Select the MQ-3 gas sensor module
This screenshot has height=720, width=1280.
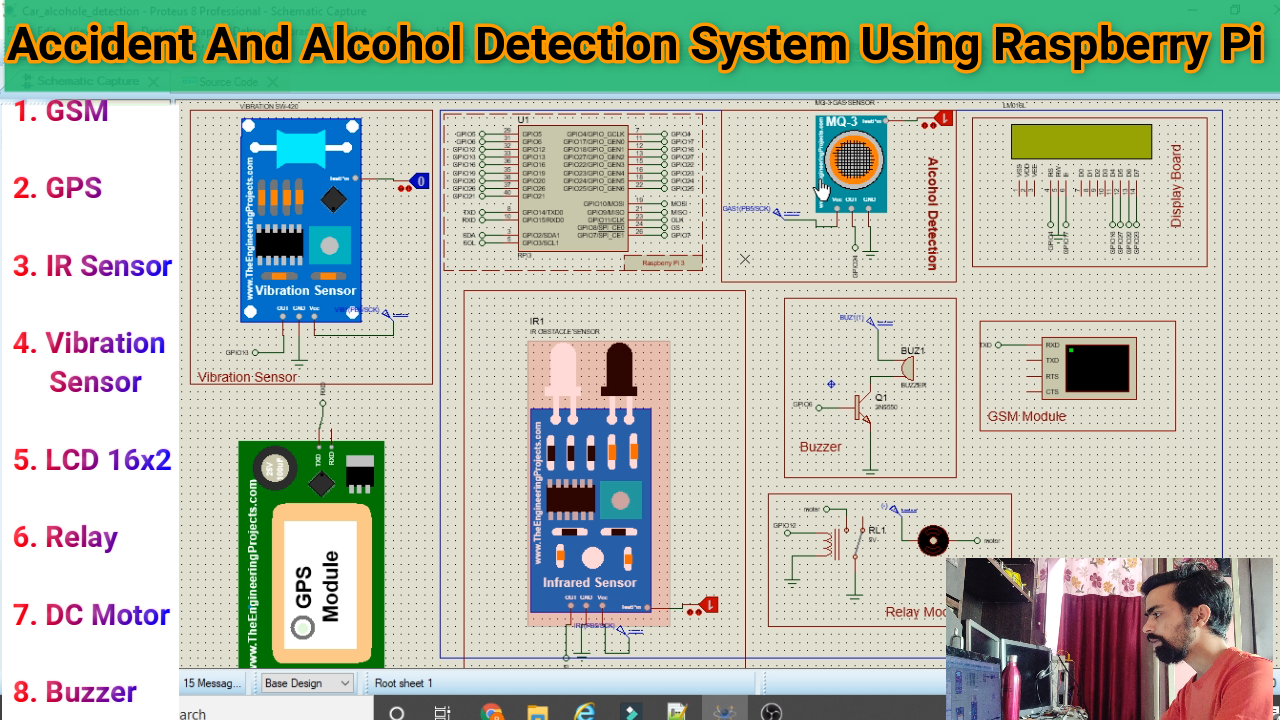[850, 163]
